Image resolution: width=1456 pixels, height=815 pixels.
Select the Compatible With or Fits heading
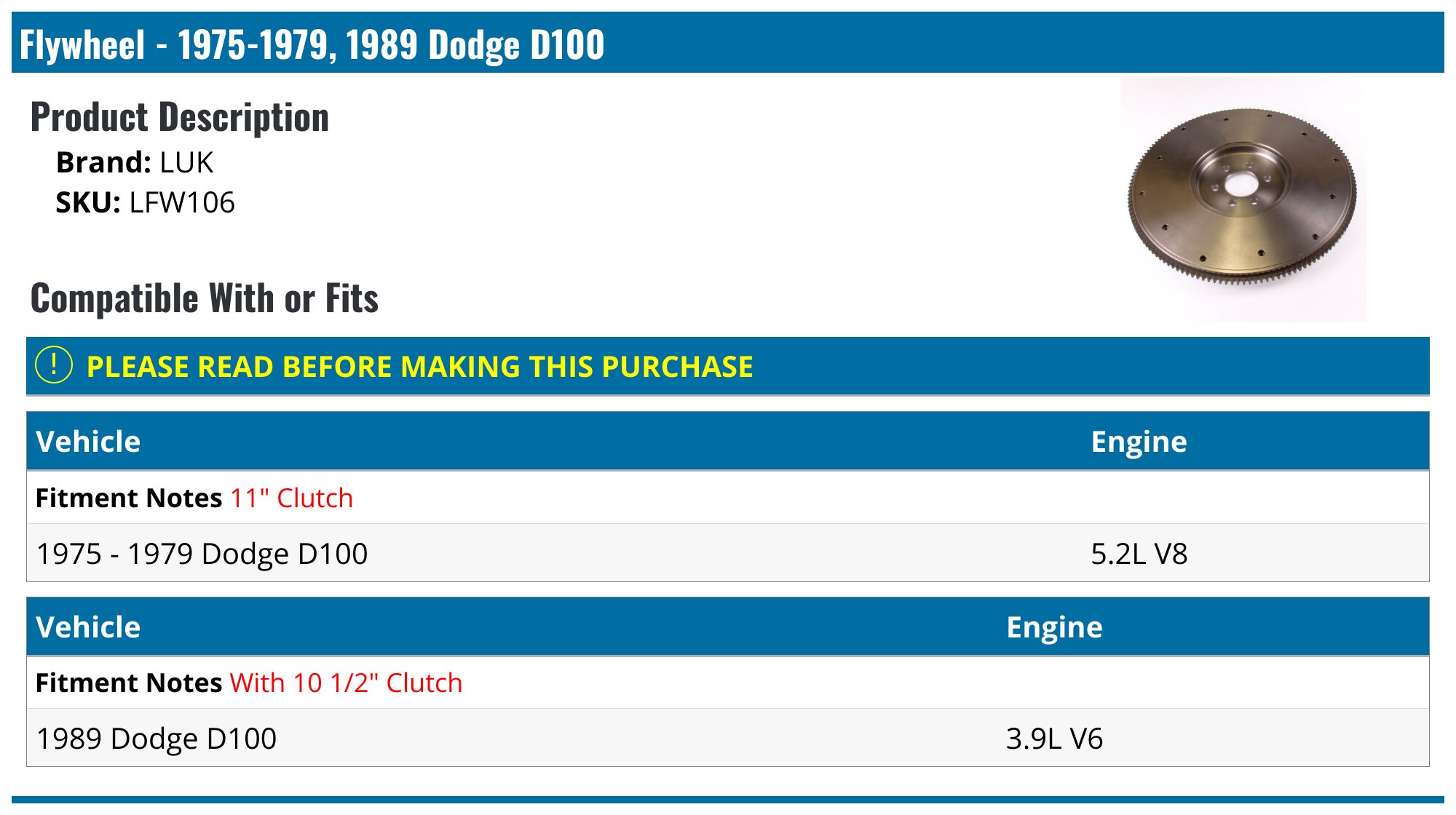tap(205, 298)
